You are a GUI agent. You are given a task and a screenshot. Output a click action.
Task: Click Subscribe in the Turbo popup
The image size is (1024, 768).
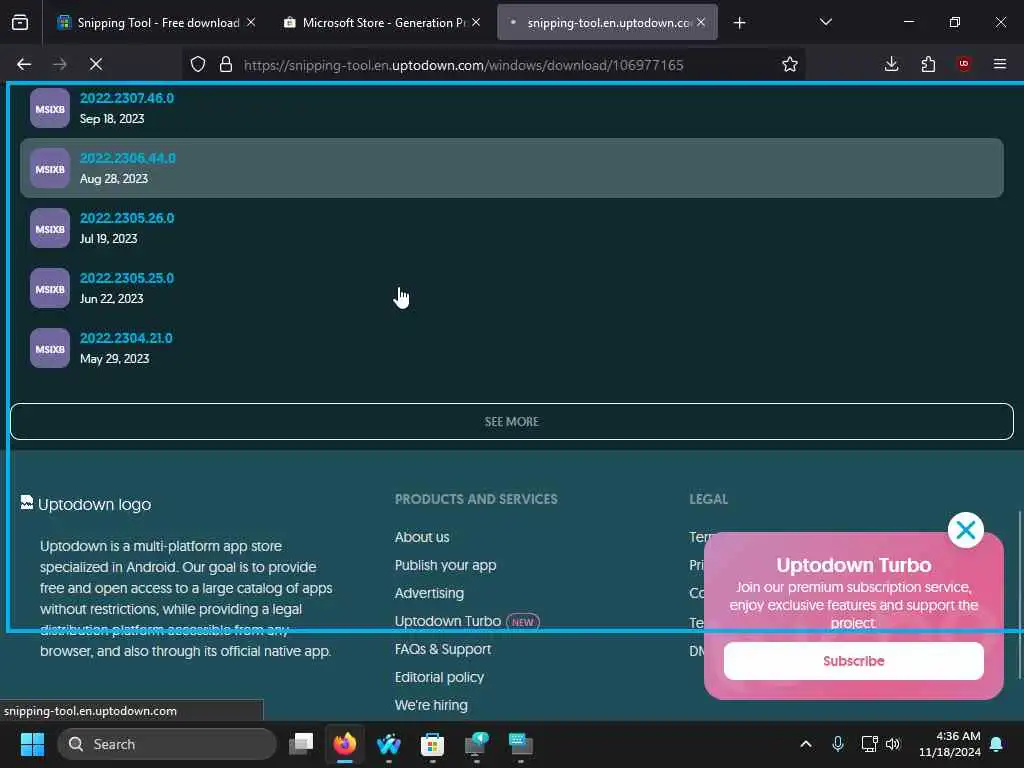(854, 661)
